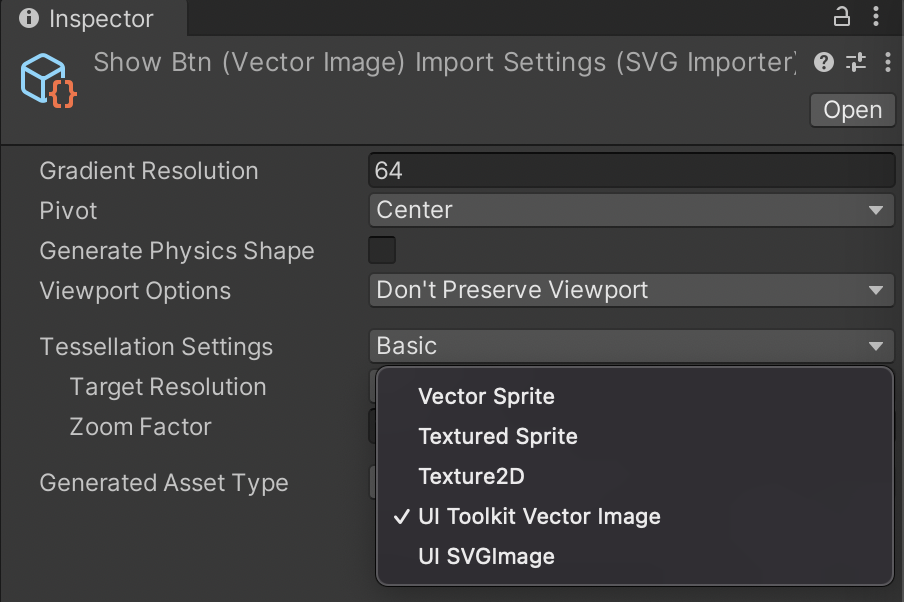Open the help reference icon

[824, 63]
